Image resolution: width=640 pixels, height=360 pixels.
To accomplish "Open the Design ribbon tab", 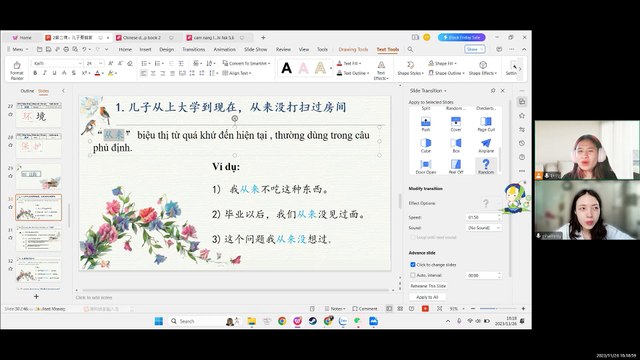I will tap(166, 49).
